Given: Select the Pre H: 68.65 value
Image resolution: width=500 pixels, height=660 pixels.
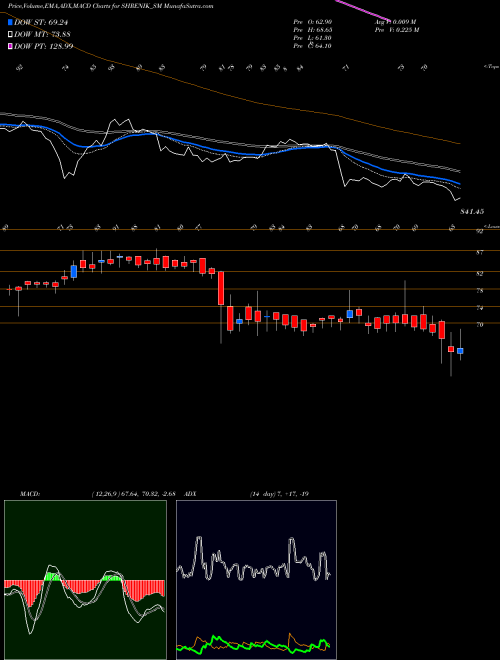Looking at the screenshot, I should 313,30.
